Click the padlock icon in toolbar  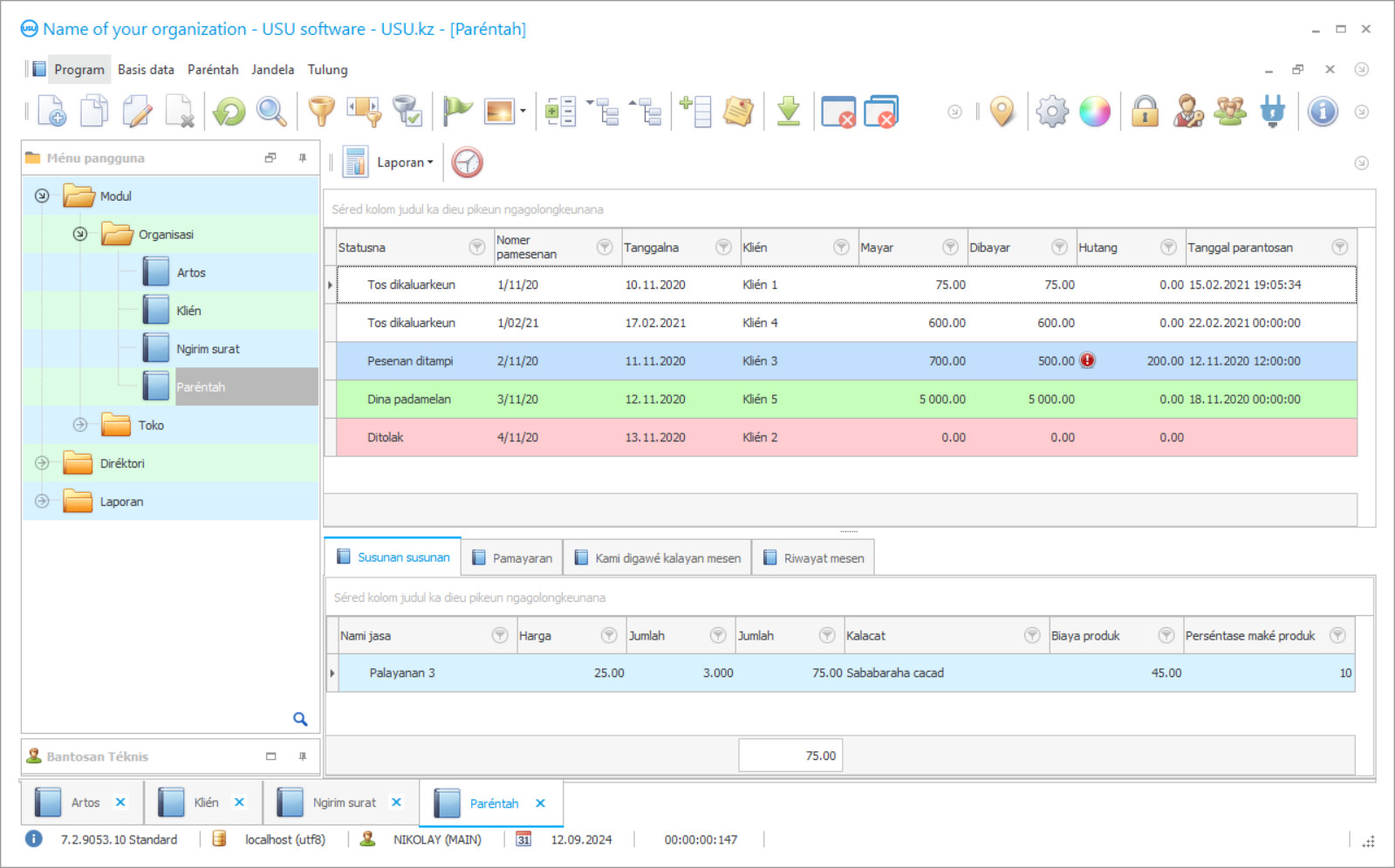(x=1145, y=112)
